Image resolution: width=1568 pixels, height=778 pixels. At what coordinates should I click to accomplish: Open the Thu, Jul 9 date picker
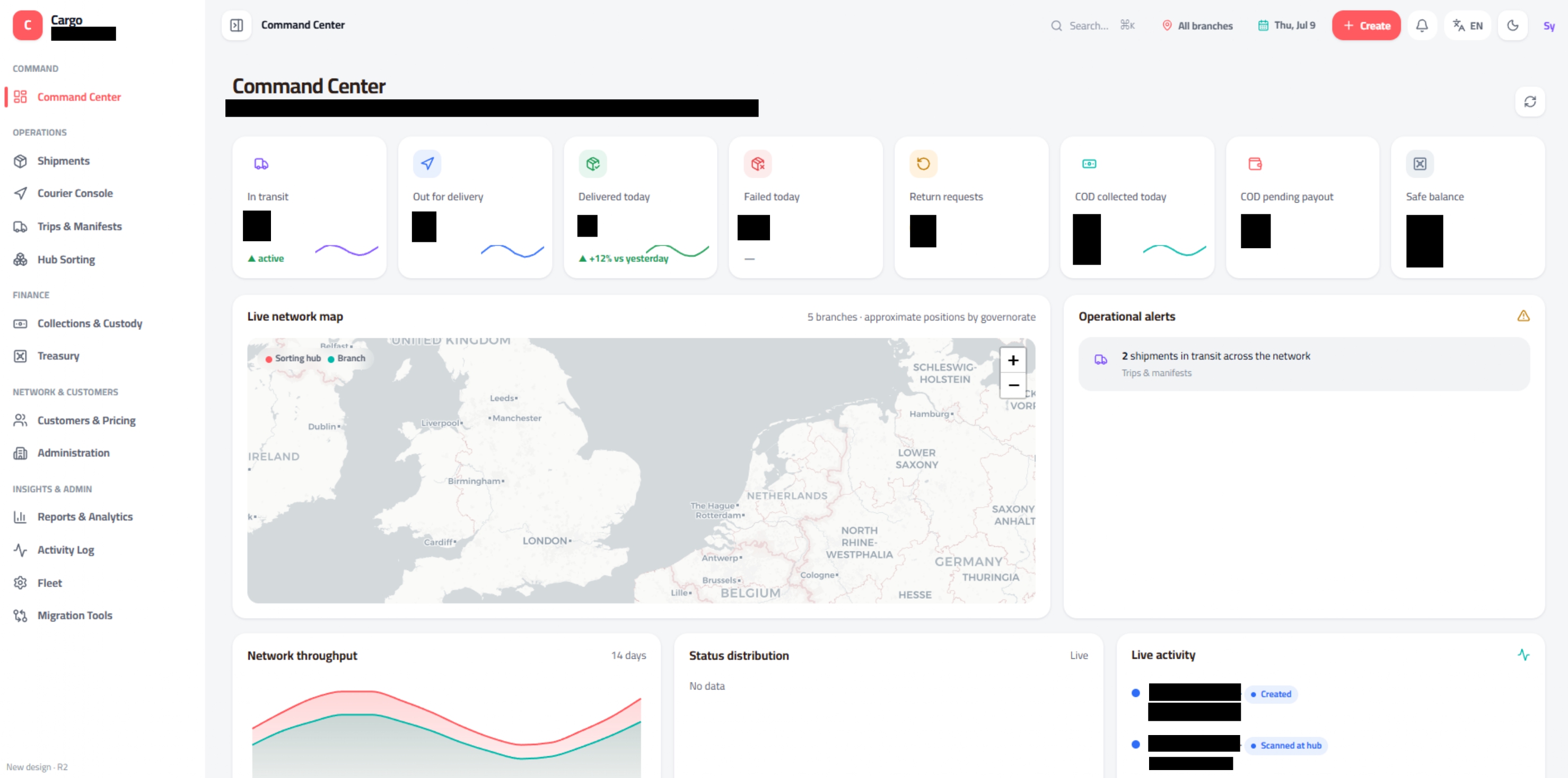pos(1286,25)
